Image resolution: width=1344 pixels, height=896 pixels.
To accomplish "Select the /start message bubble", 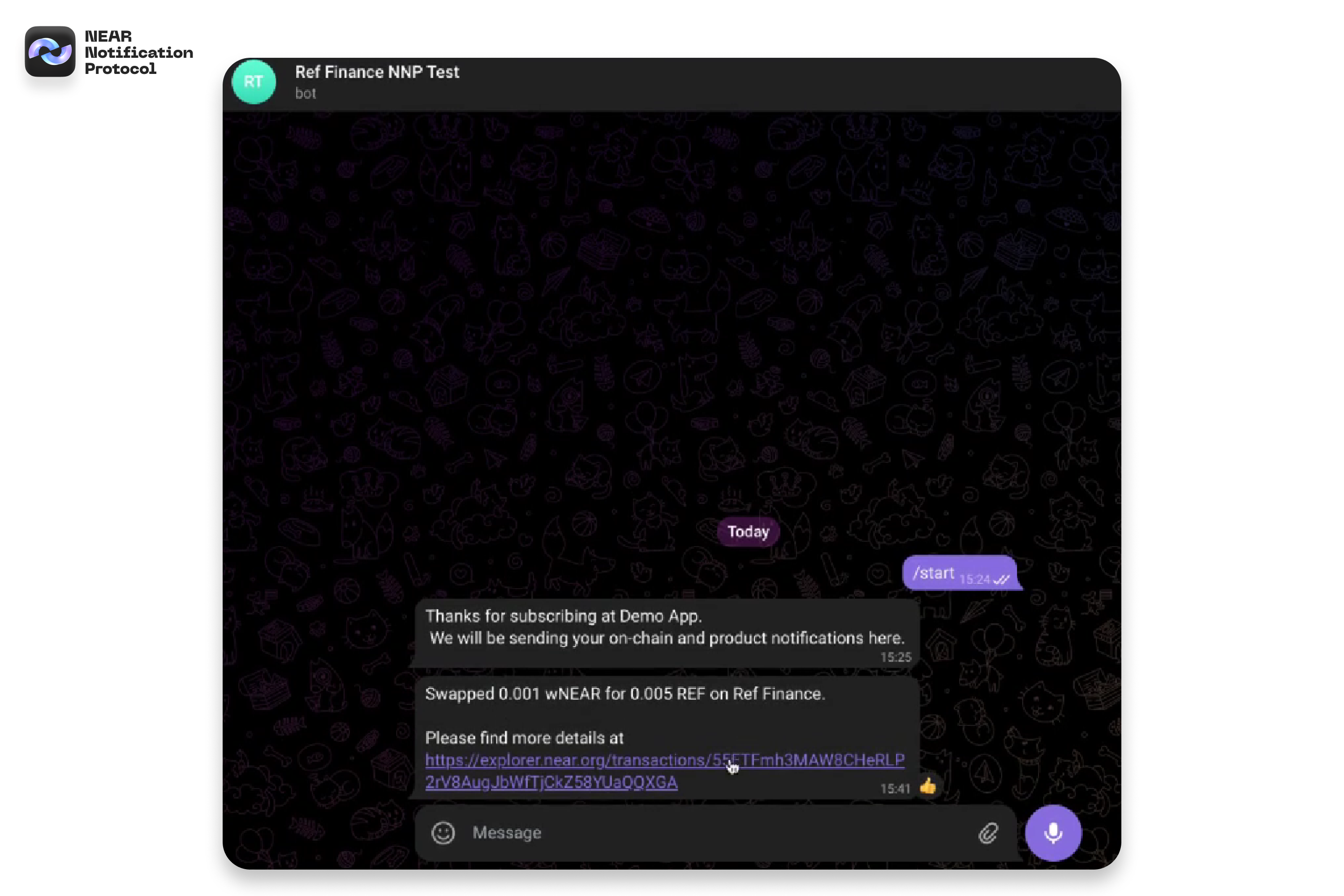I will click(x=960, y=573).
